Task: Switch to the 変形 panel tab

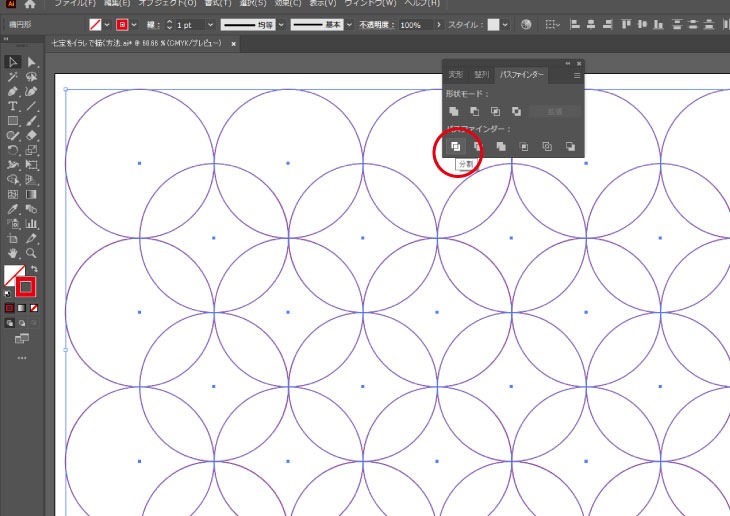Action: click(x=455, y=75)
